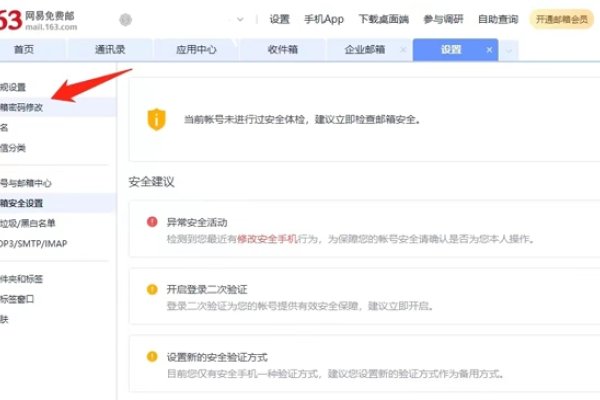Click the yellow security shield icon
The height and width of the screenshot is (400, 600).
[157, 119]
